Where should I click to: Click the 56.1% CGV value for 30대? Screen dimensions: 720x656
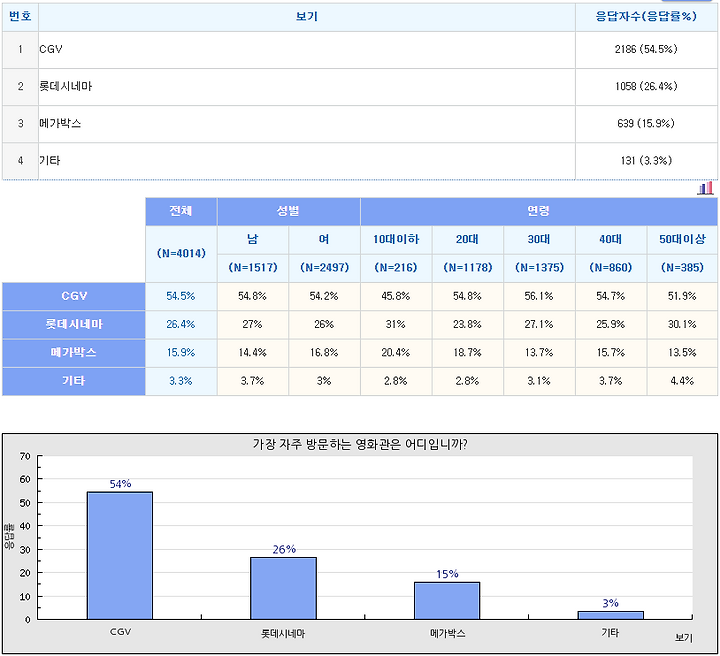click(x=539, y=297)
